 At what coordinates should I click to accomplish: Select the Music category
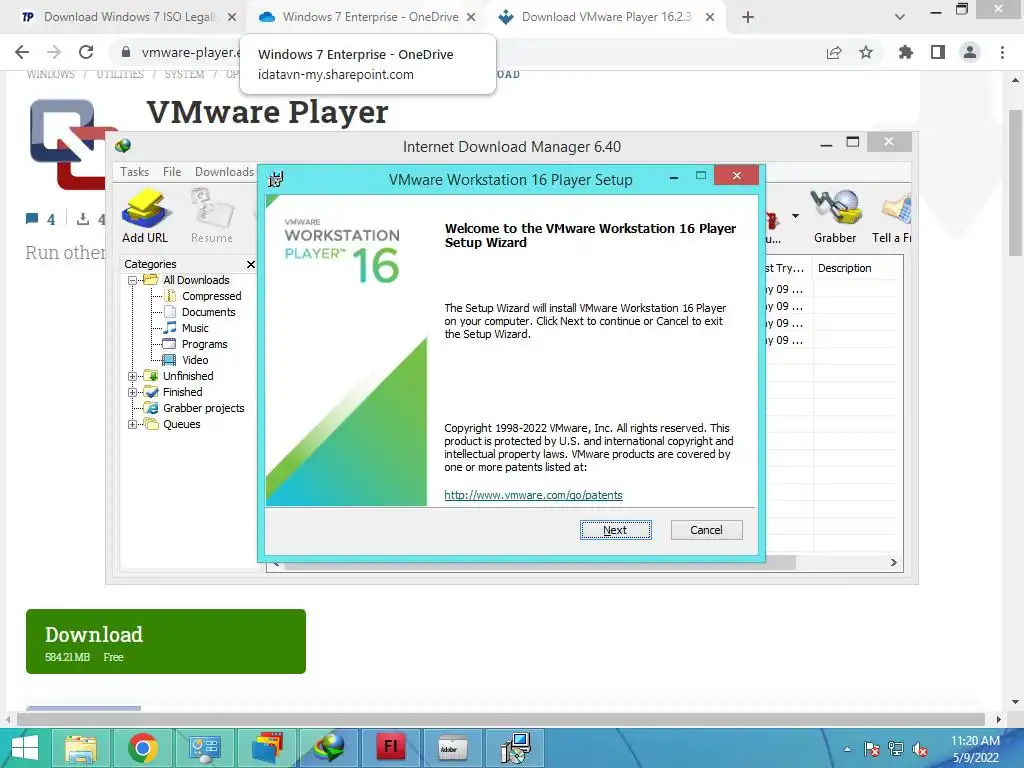(195, 328)
